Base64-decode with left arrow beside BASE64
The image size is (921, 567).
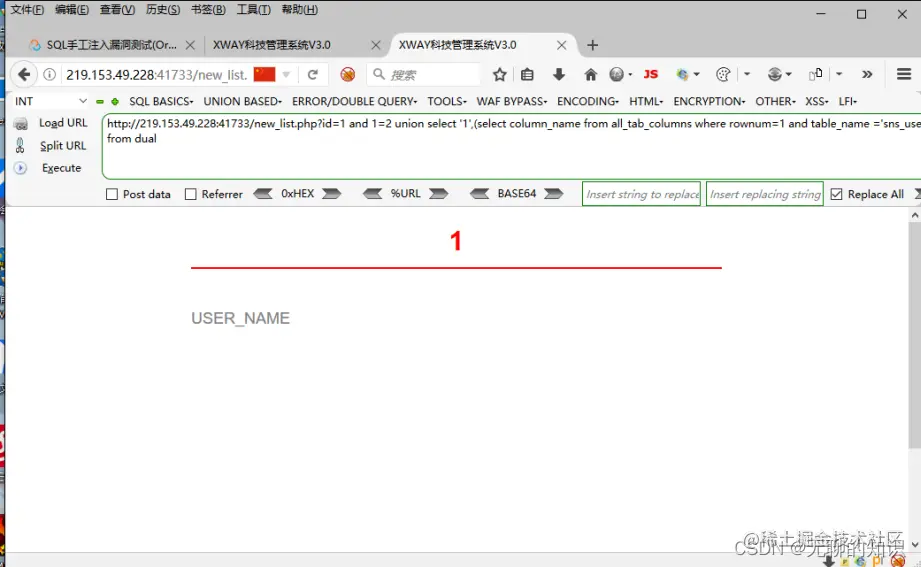tap(480, 194)
